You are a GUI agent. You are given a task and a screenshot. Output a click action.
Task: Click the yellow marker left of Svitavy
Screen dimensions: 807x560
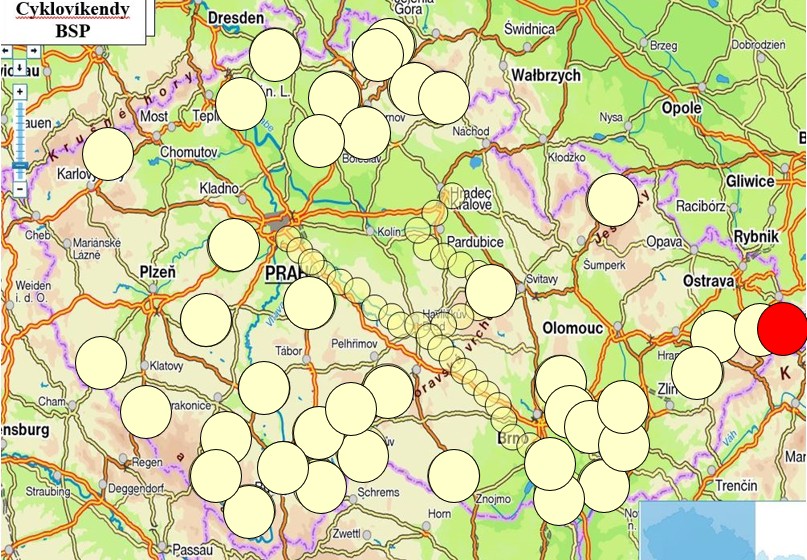point(491,290)
